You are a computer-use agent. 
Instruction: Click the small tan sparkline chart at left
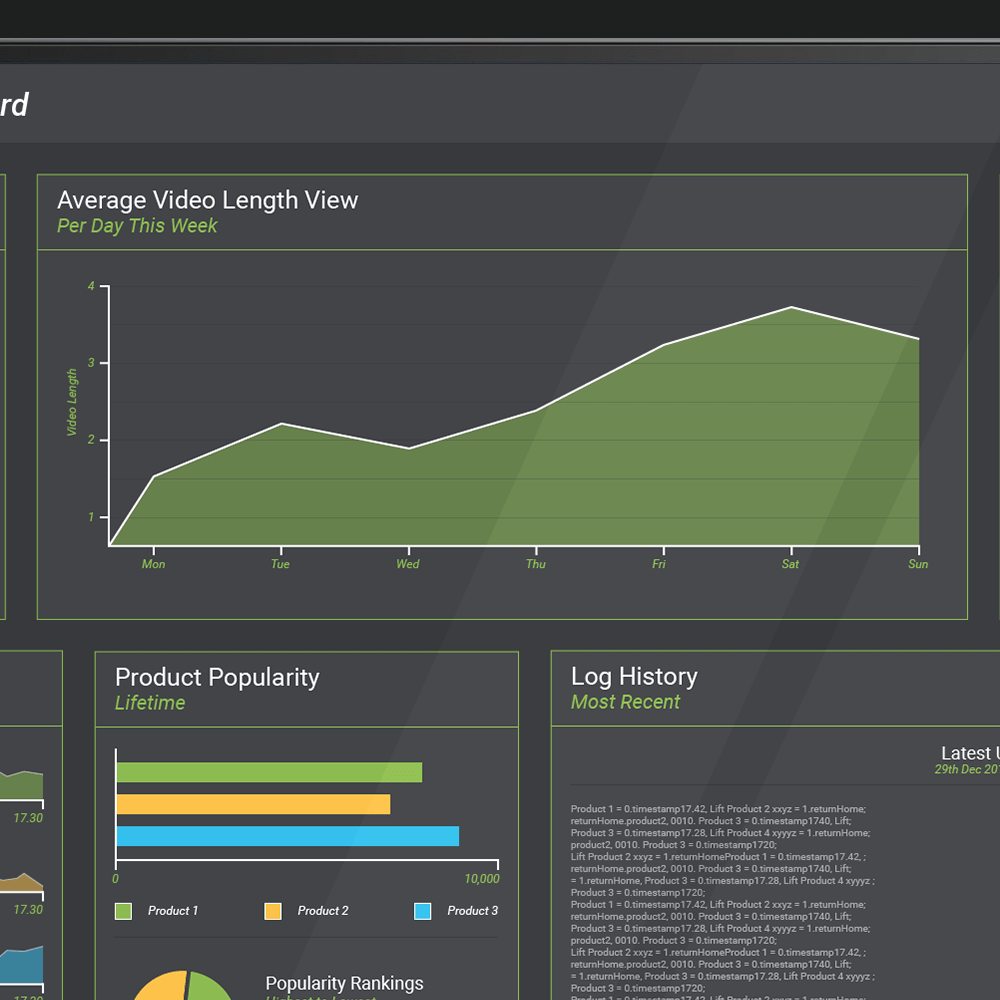22,883
